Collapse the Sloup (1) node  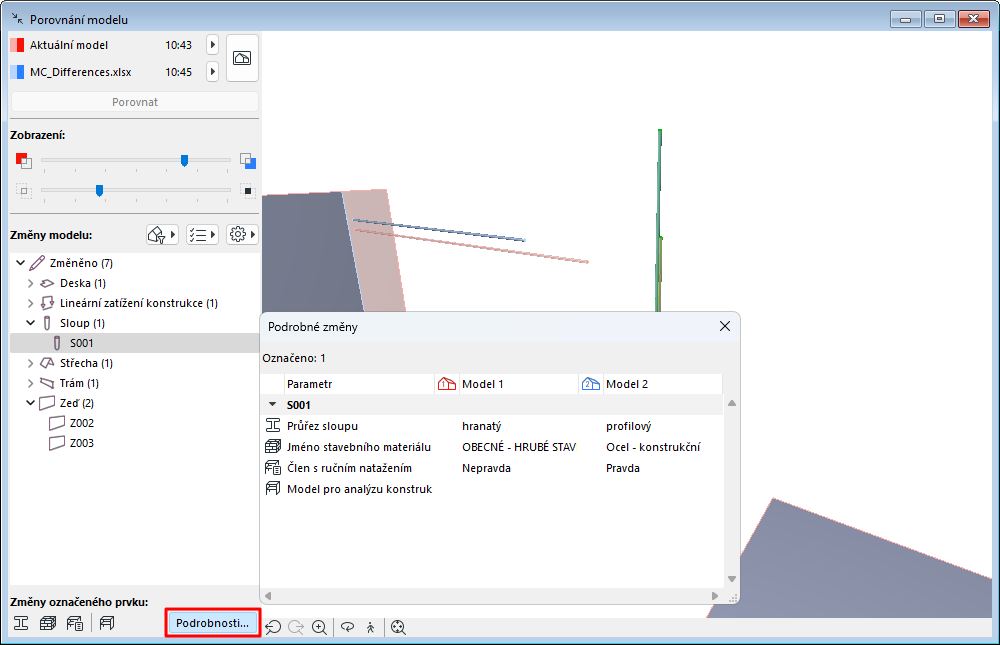pyautogui.click(x=31, y=323)
